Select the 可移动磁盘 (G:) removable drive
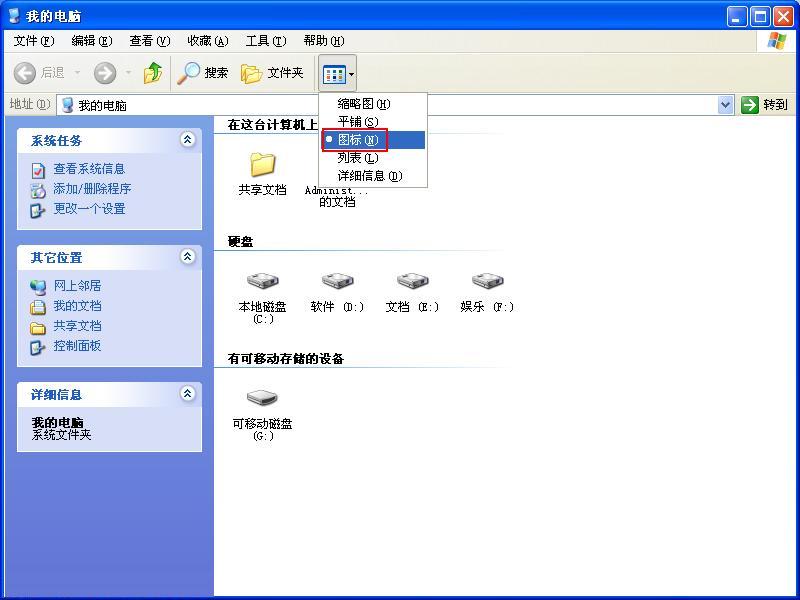Image resolution: width=800 pixels, height=600 pixels. [x=262, y=397]
